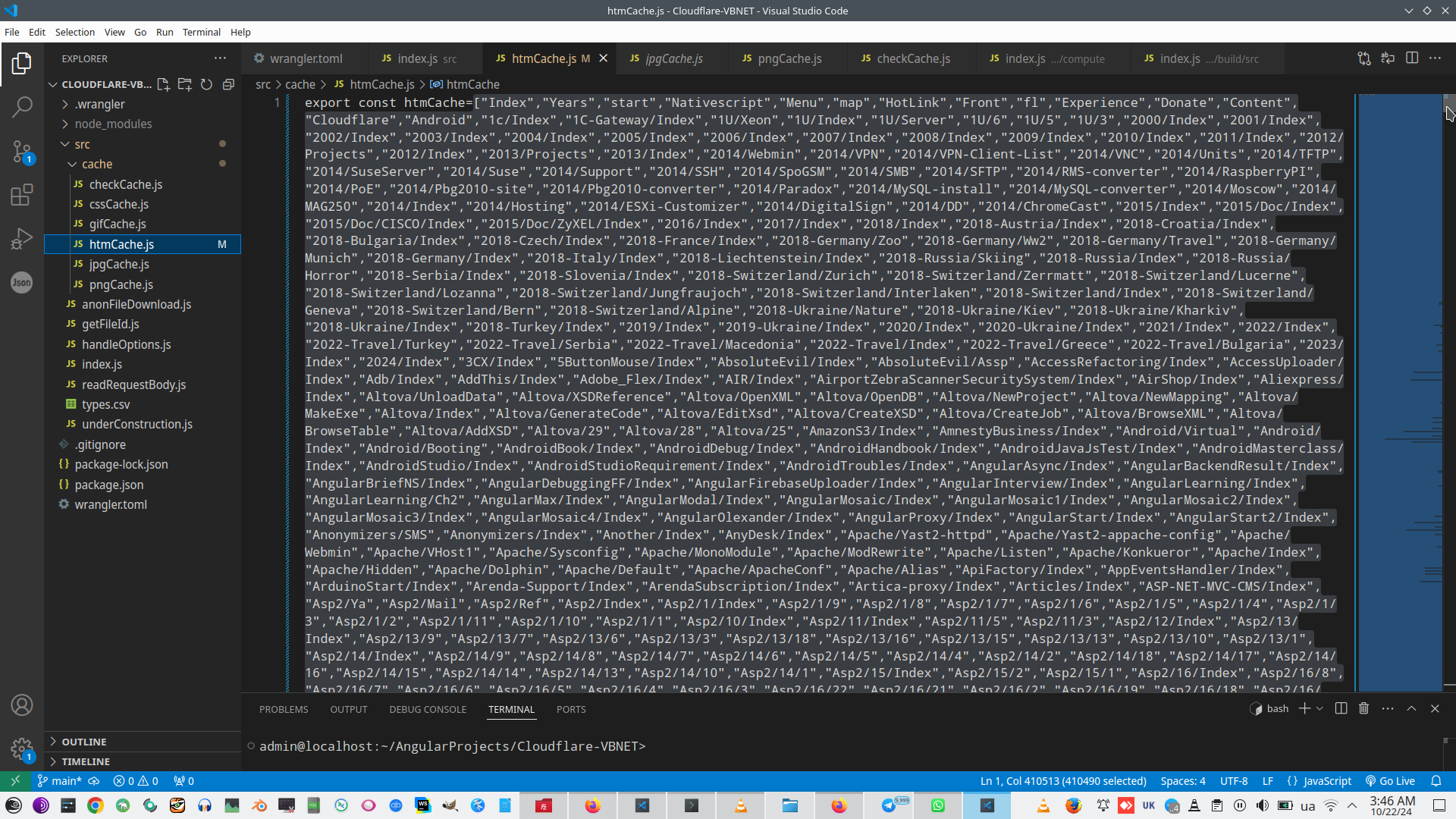The width and height of the screenshot is (1456, 819).
Task: Open the Run and Debug panel
Action: [22, 238]
